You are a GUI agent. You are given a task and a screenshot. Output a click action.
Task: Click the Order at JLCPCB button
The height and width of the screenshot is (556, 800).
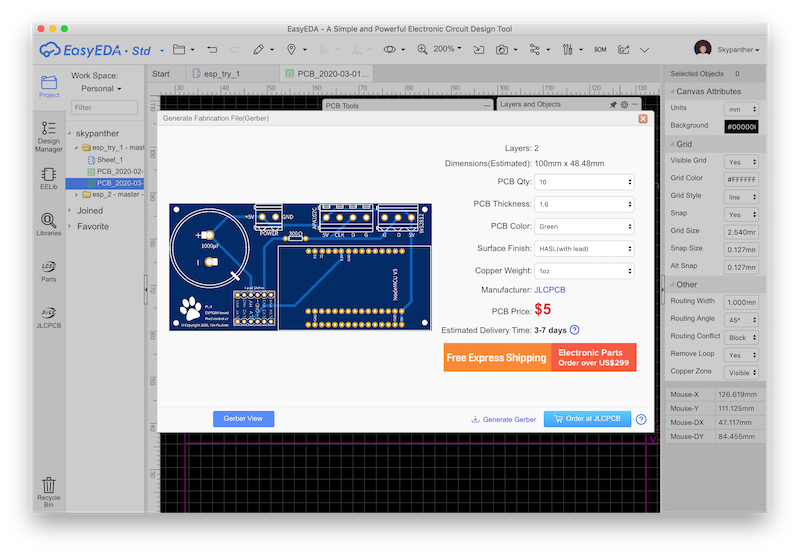click(x=587, y=419)
